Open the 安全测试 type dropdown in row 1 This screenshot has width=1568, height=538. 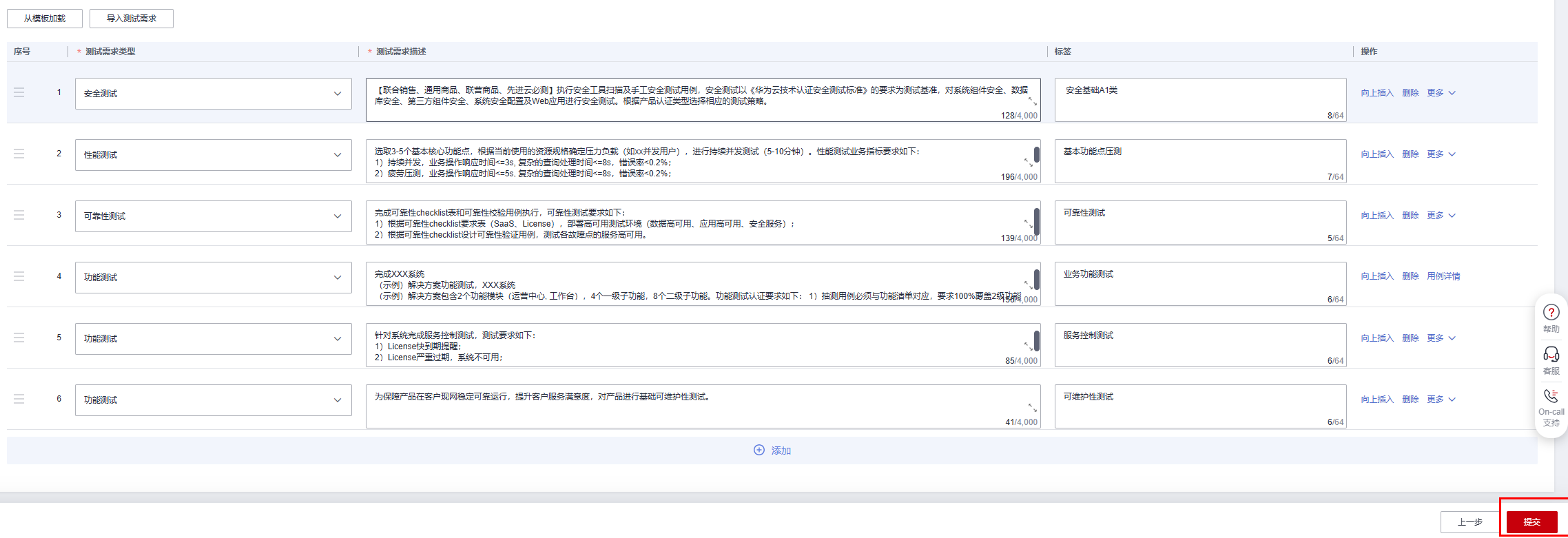click(214, 94)
